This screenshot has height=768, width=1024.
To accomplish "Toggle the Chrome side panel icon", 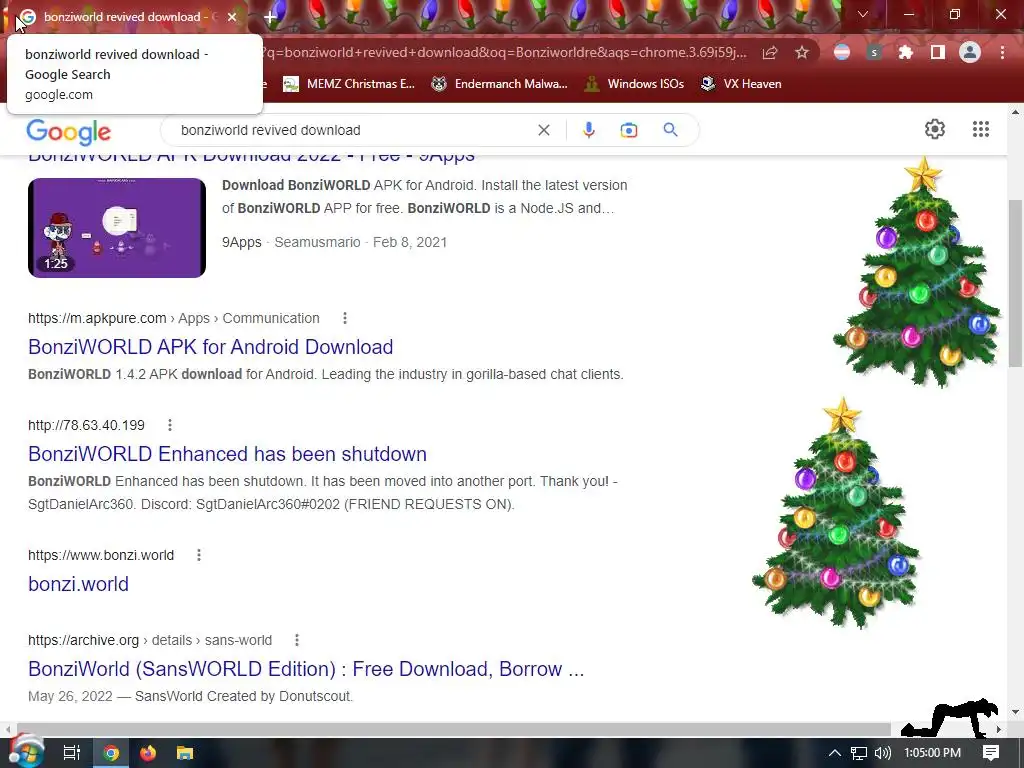I will (x=938, y=52).
